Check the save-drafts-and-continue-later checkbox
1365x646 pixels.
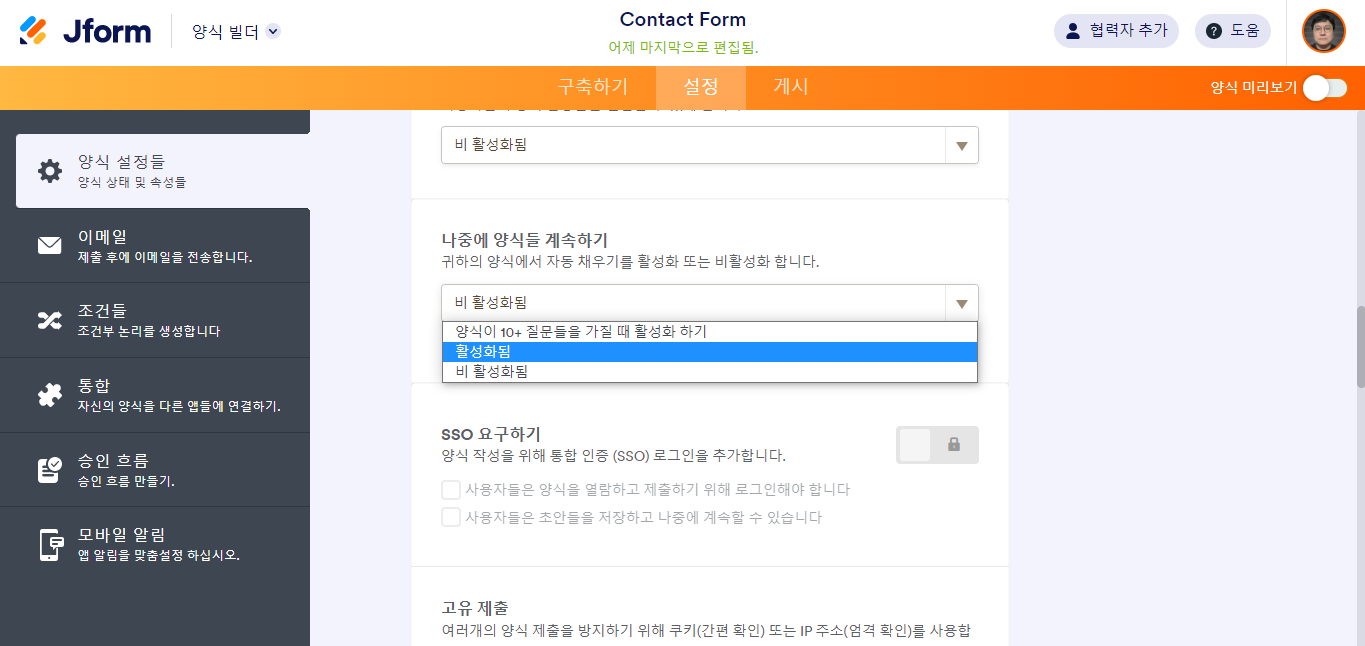[451, 517]
